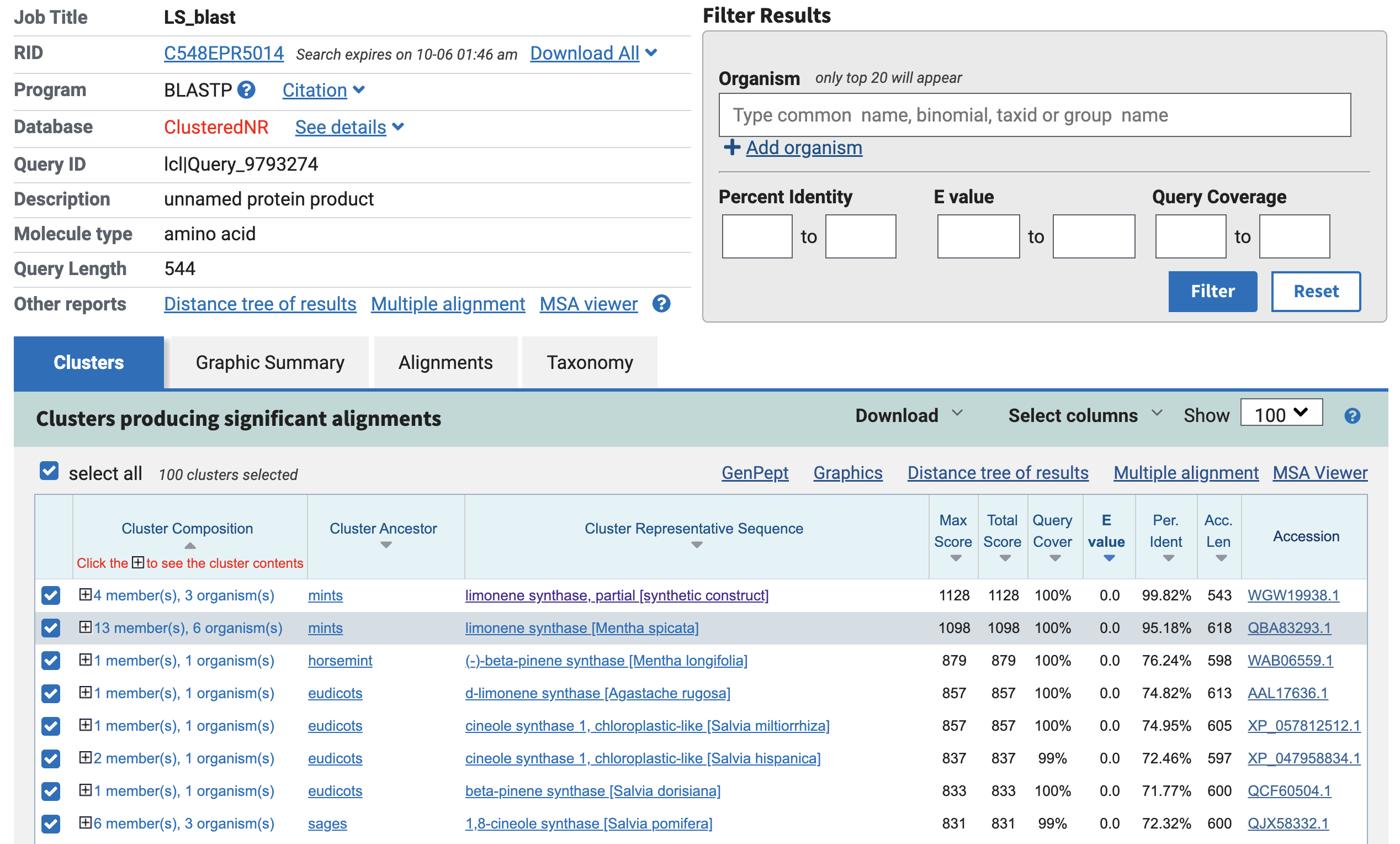1400x844 pixels.
Task: Open the results table help icon
Action: (x=1353, y=416)
